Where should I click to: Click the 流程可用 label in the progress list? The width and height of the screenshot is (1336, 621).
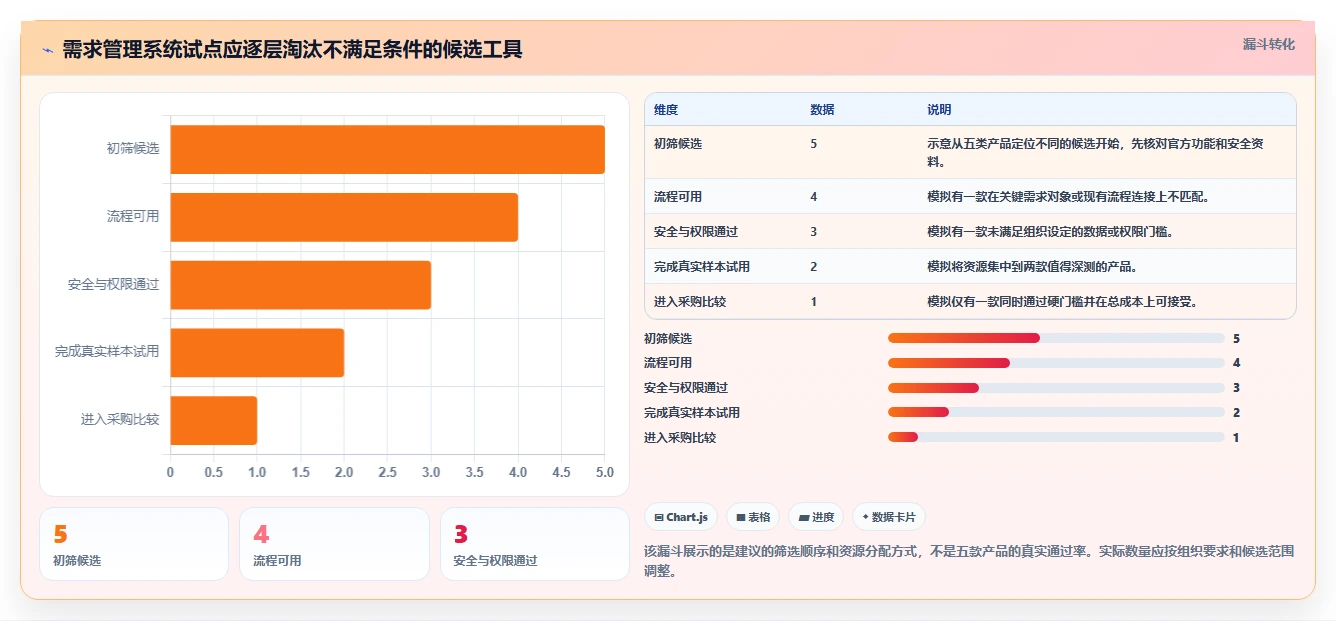[668, 363]
